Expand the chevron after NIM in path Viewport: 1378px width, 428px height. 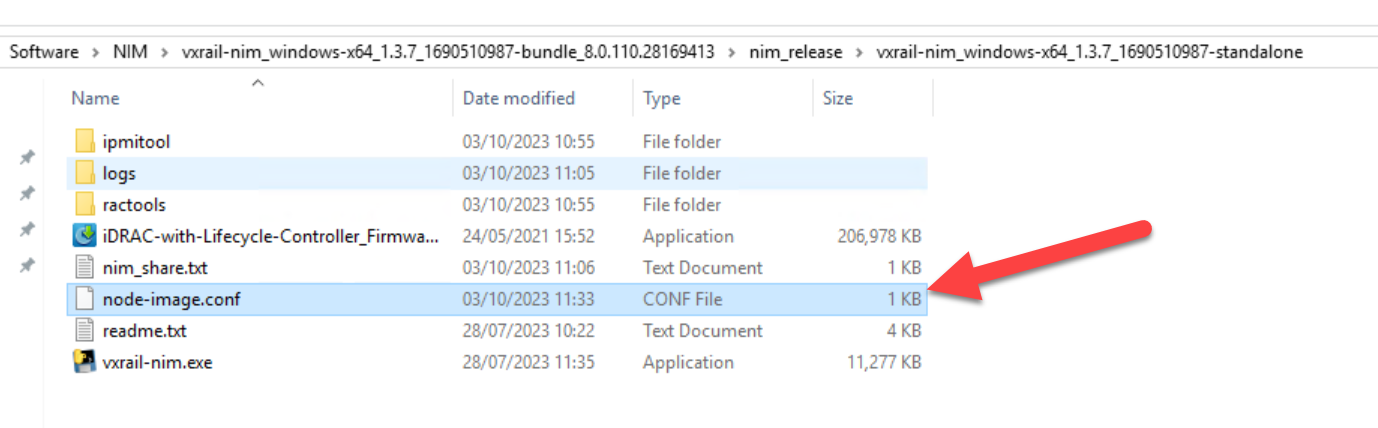click(x=166, y=52)
